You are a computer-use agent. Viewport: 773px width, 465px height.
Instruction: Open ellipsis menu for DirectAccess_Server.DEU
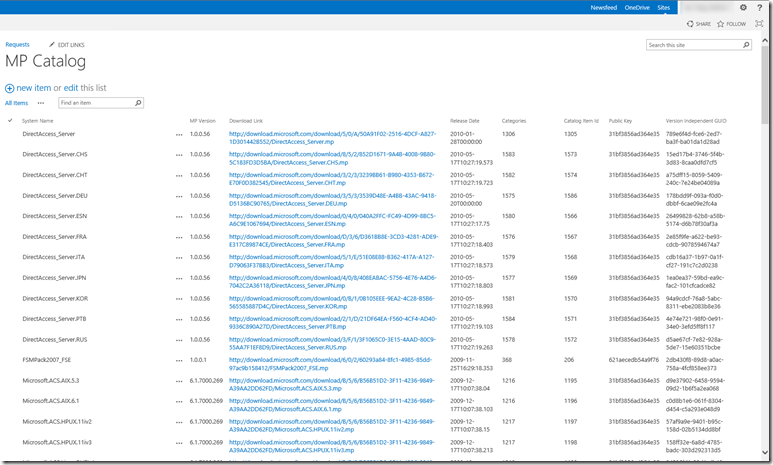(179, 196)
